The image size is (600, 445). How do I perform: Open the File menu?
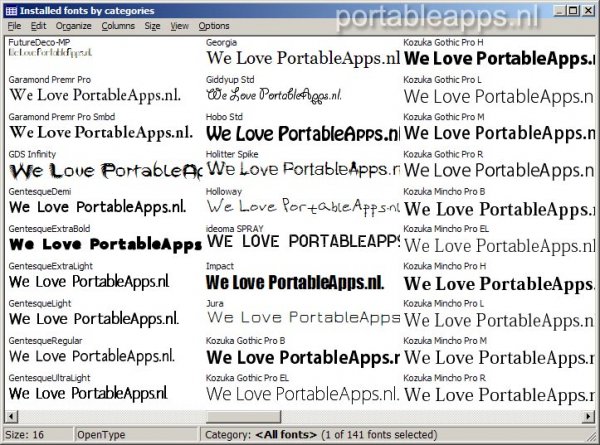click(x=14, y=25)
